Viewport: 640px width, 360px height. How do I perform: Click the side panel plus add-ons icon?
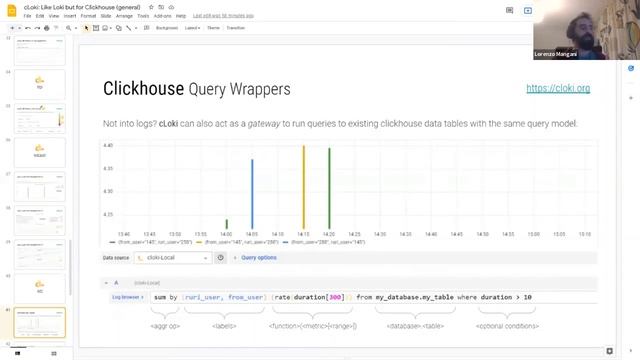[x=631, y=98]
